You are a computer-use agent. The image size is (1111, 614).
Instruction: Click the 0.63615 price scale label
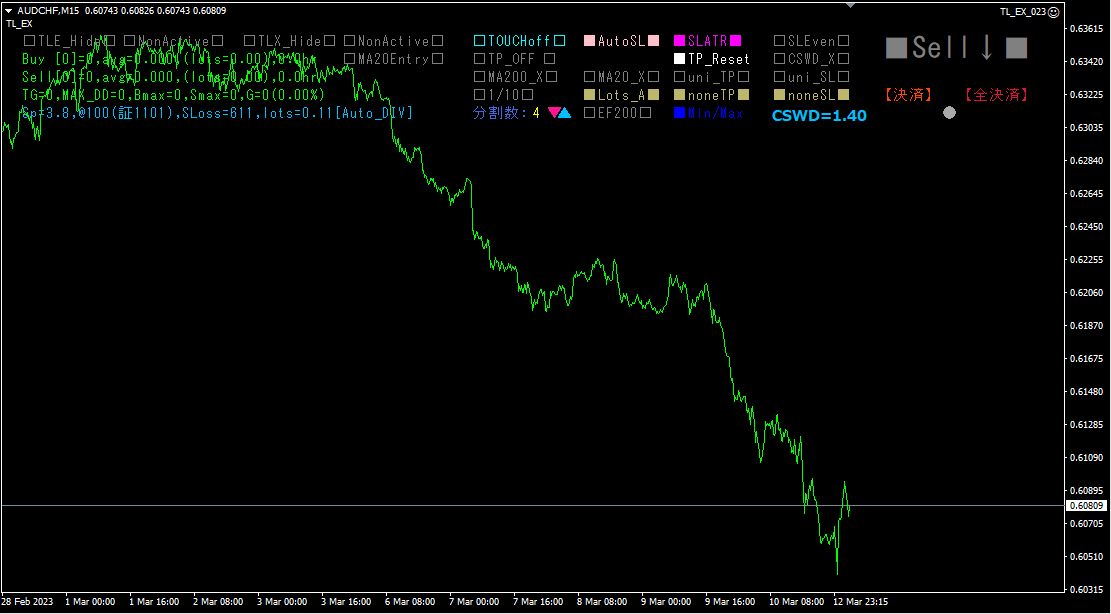pos(1087,29)
